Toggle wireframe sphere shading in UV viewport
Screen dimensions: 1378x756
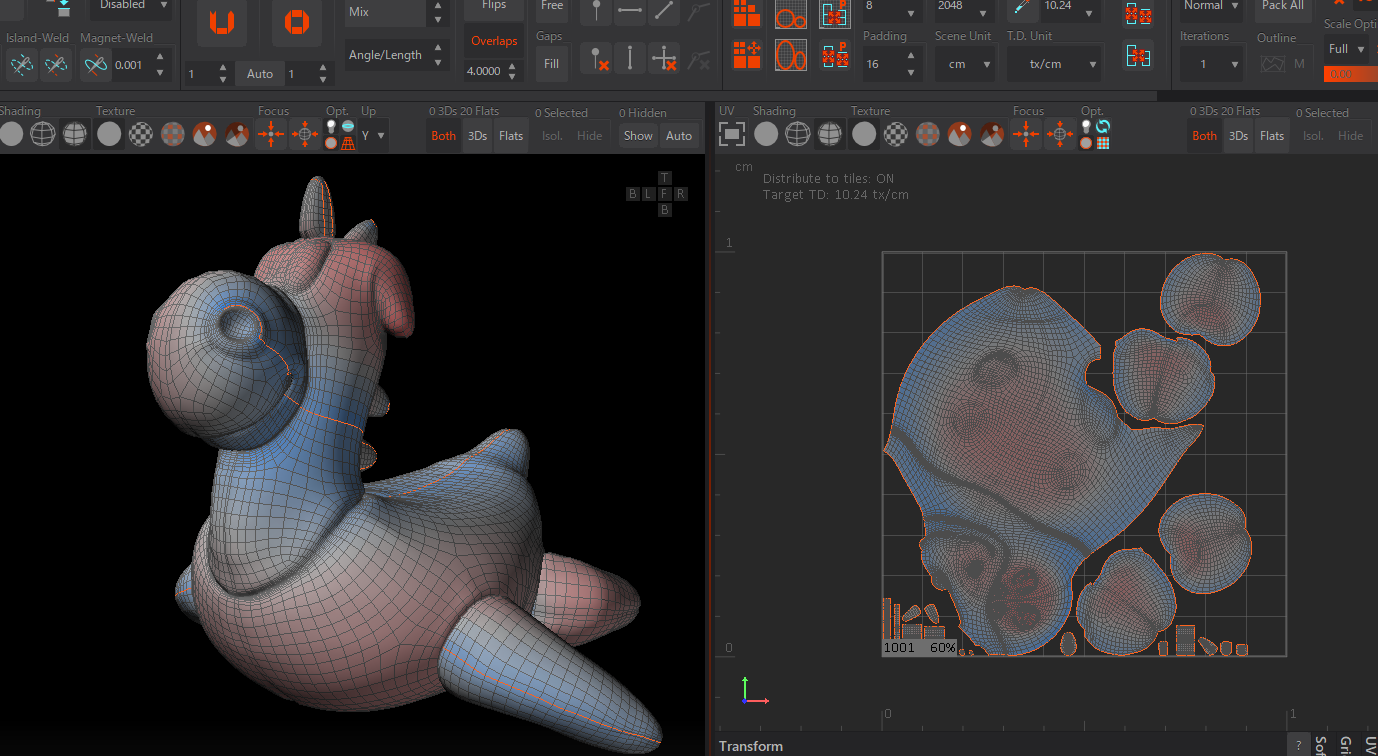[798, 134]
